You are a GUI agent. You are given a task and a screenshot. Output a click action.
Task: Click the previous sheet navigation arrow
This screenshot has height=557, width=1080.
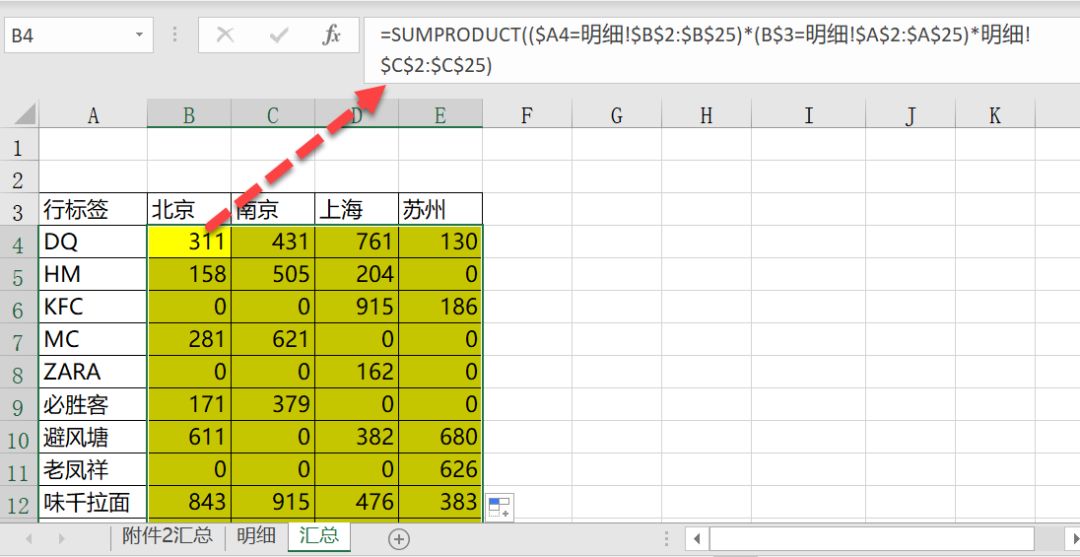tap(28, 538)
